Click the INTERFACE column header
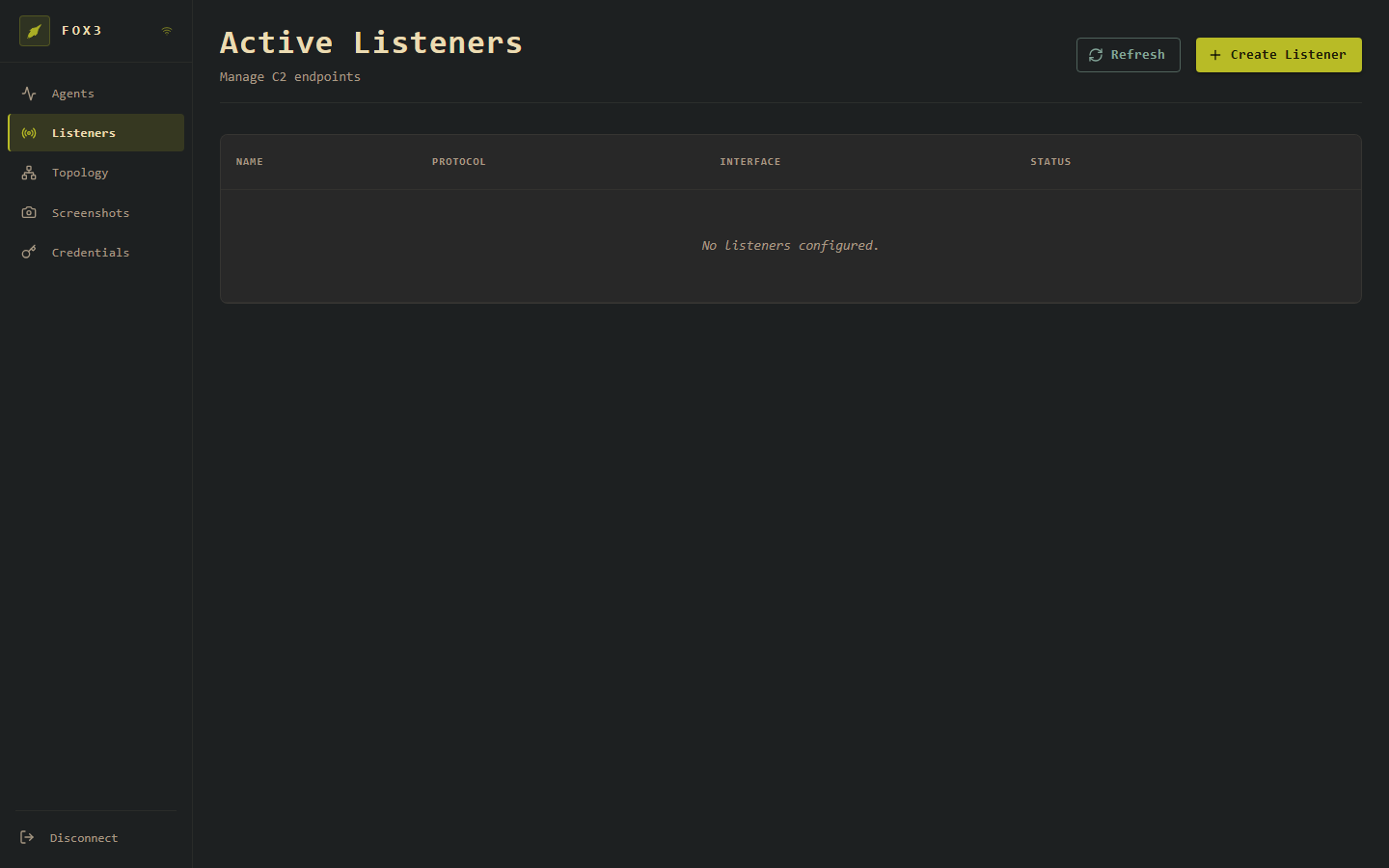Image resolution: width=1389 pixels, height=868 pixels. point(750,162)
